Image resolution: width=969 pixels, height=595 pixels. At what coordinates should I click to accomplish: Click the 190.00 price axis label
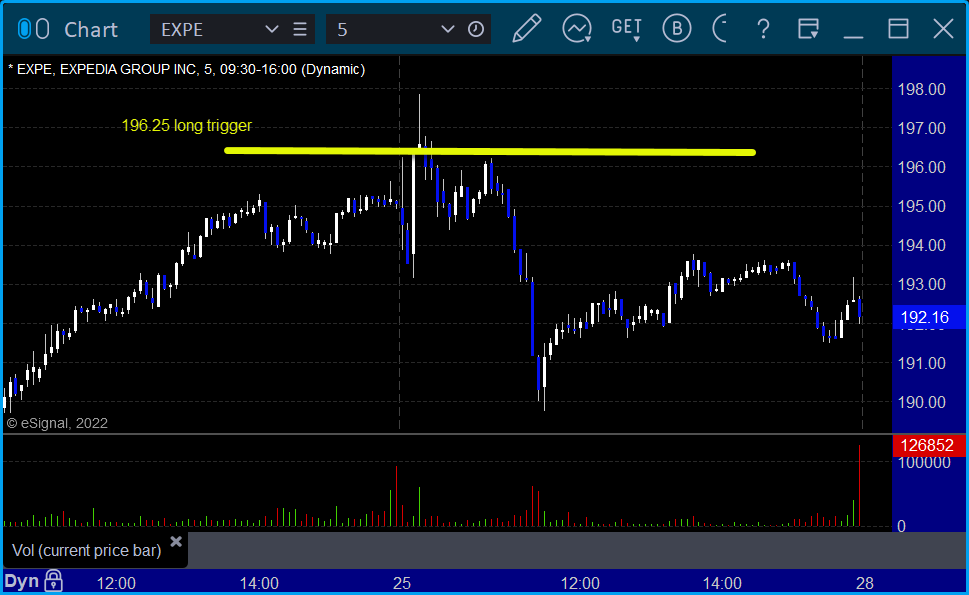(x=921, y=402)
